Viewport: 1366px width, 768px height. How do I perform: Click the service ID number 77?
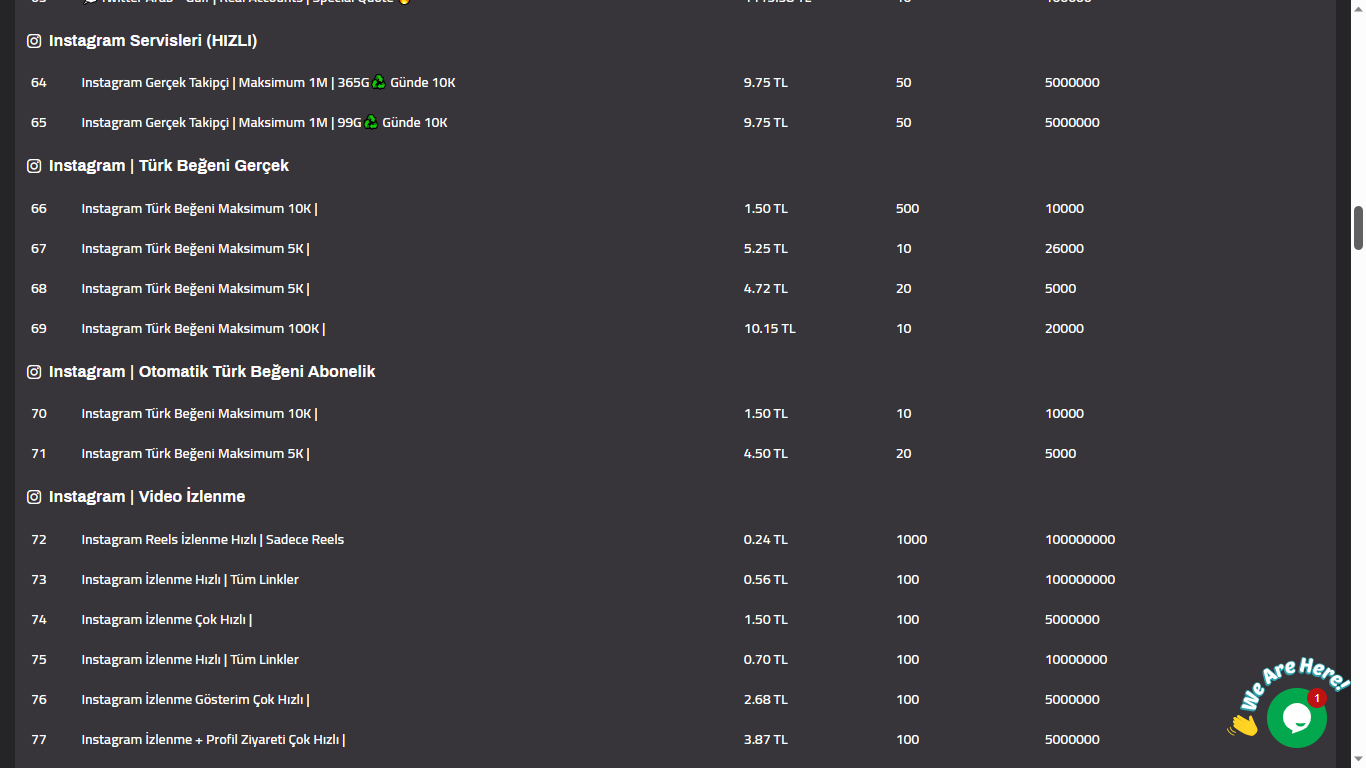click(x=39, y=740)
